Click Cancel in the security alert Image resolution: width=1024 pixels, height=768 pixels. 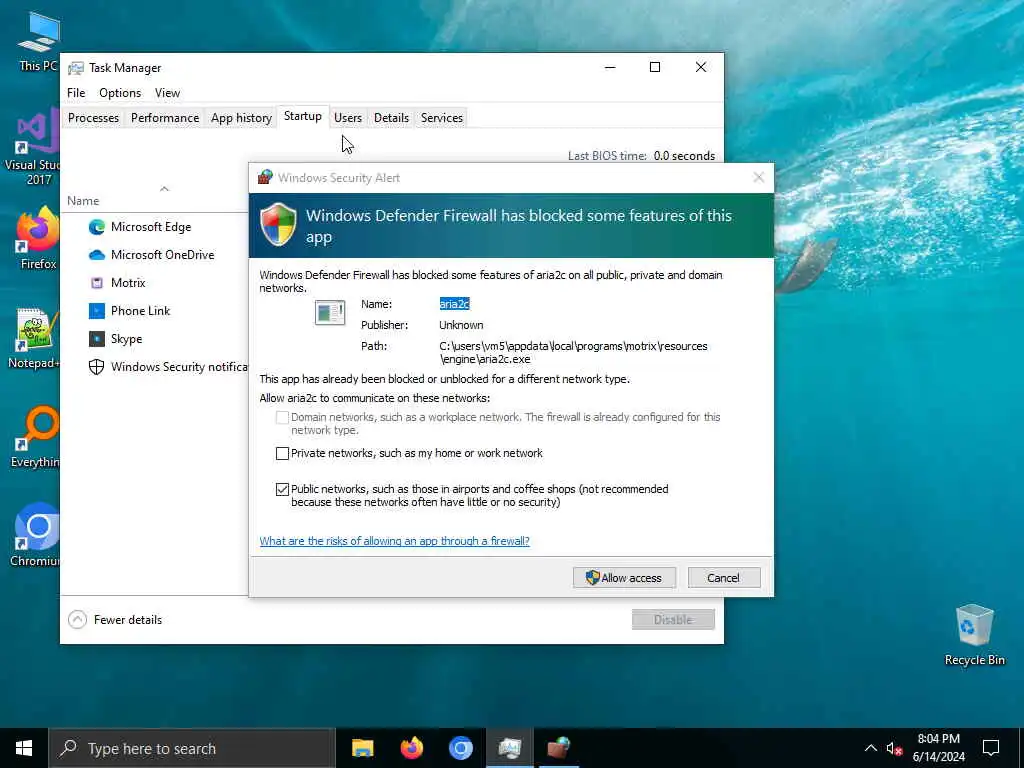pos(724,578)
